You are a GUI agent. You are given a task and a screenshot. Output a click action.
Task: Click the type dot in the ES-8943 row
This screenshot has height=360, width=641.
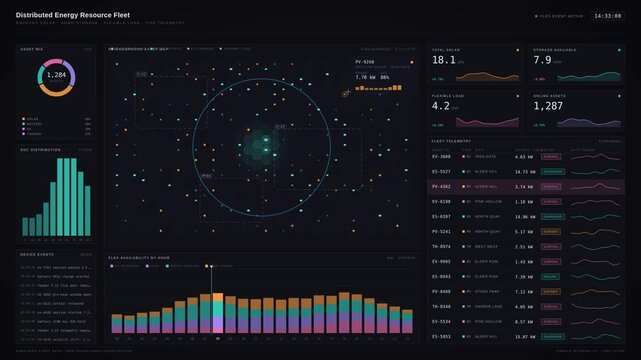[464, 277]
